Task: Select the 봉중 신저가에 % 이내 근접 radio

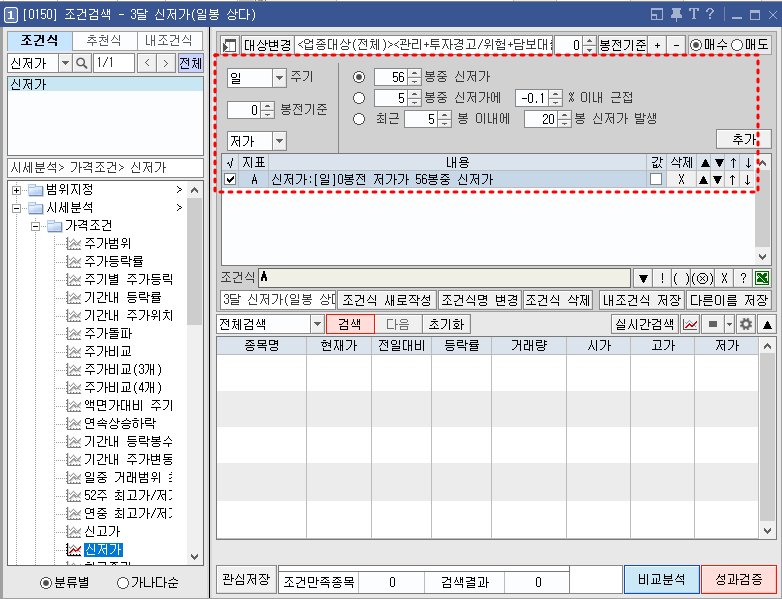Action: [x=359, y=98]
